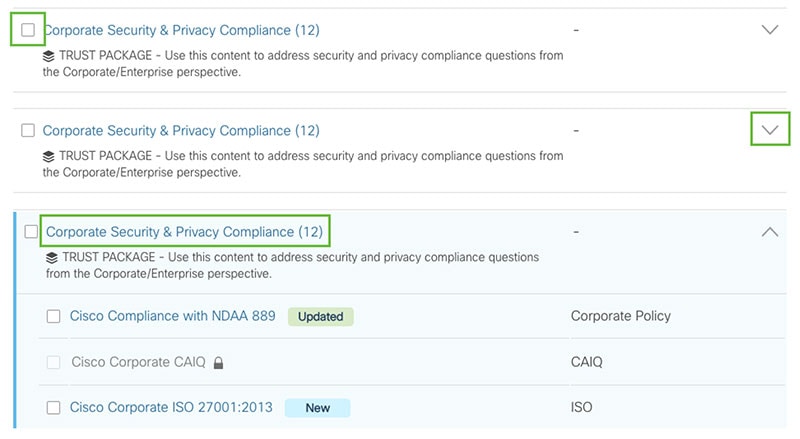
Task: Click the New badge next to ISO 27001:2013
Action: click(x=317, y=408)
